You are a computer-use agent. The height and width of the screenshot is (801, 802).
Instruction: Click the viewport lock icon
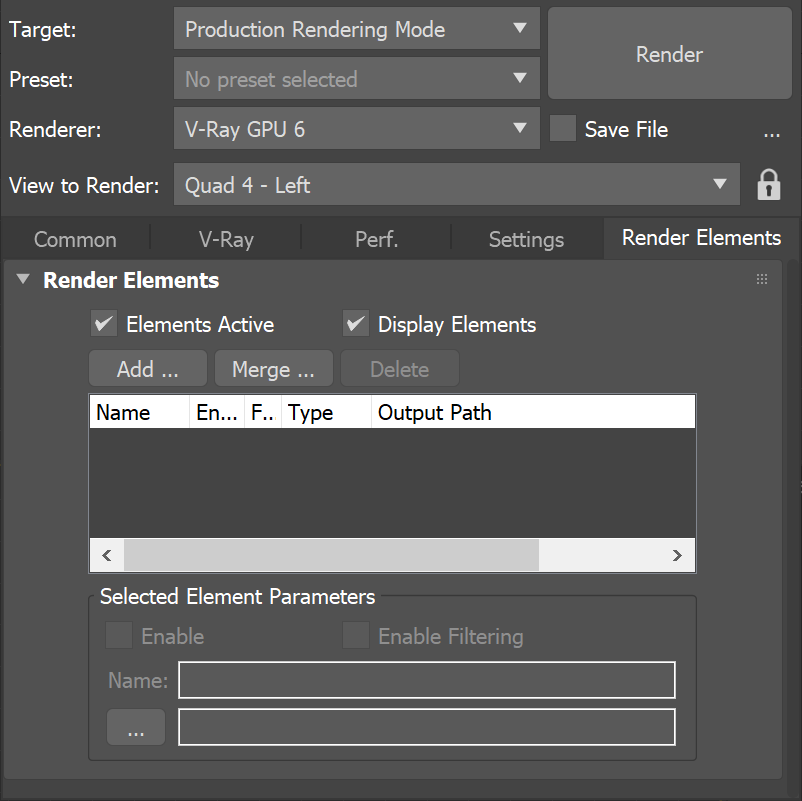[x=768, y=184]
